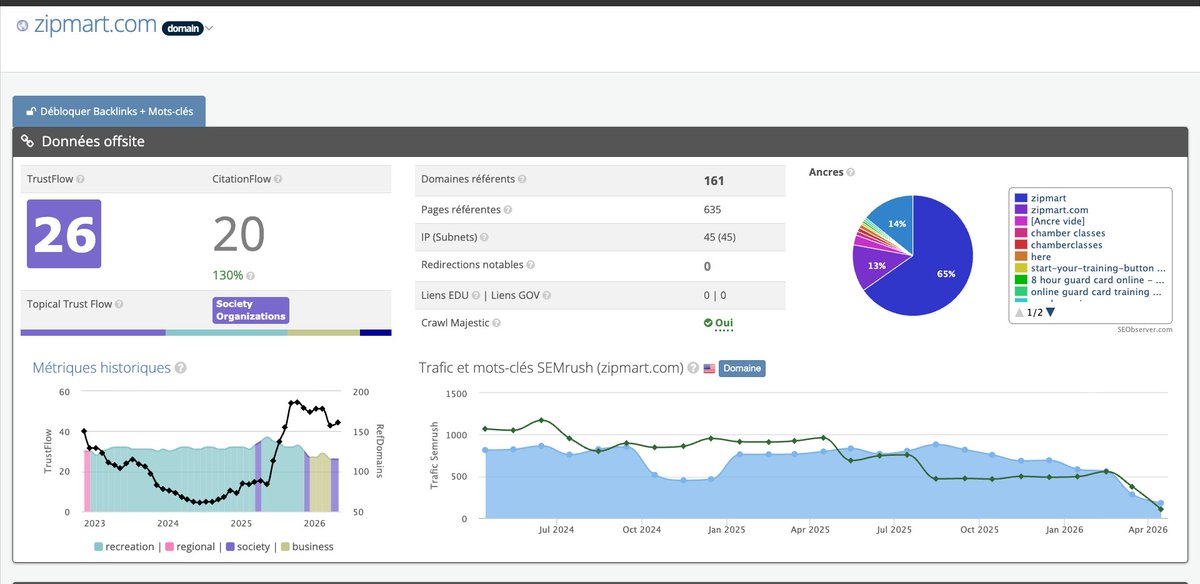1200x584 pixels.
Task: Toggle the '8 hour guard card online' legend entry
Action: (1089, 281)
